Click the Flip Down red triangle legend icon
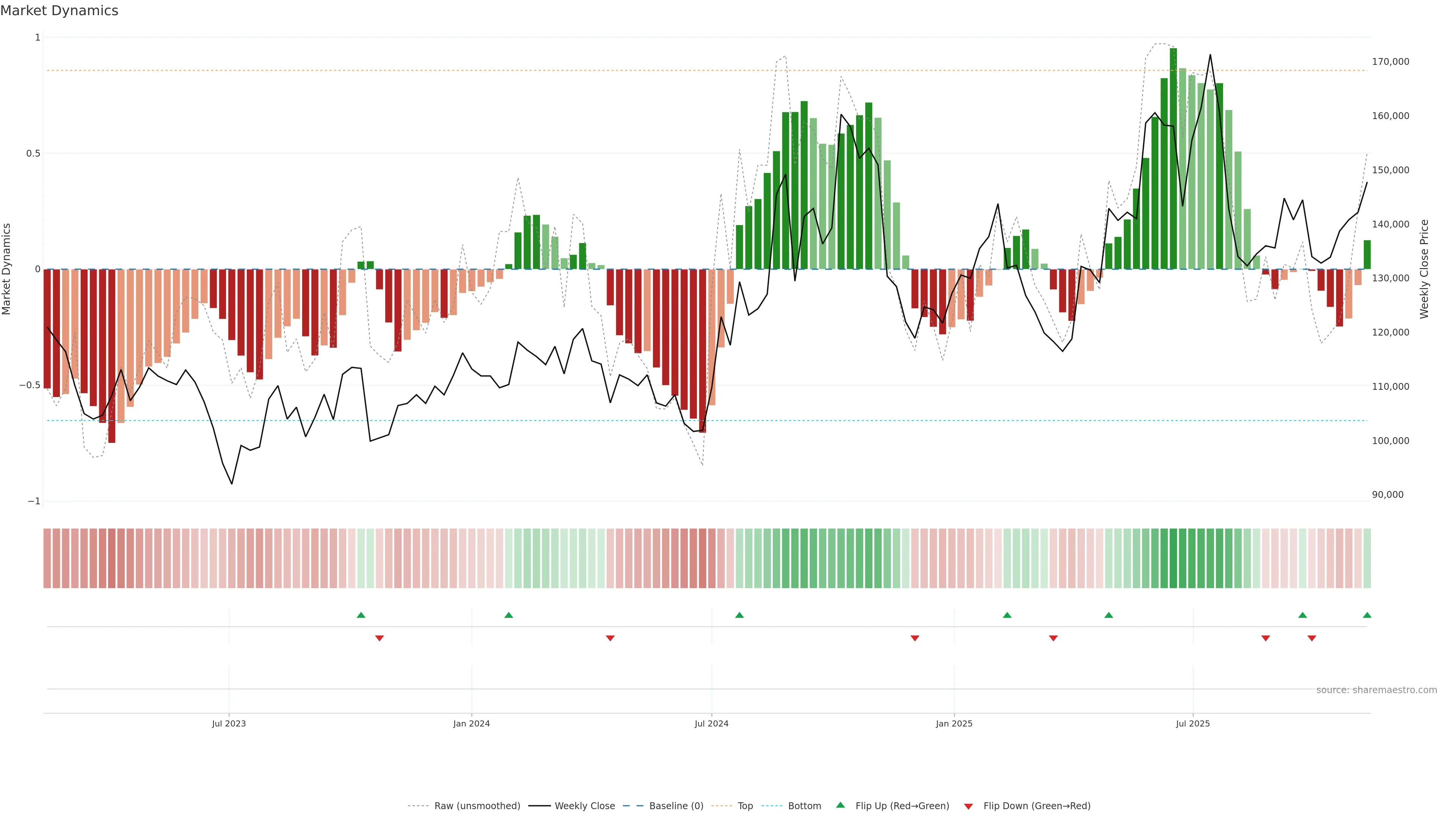The image size is (1456, 819). 968,806
